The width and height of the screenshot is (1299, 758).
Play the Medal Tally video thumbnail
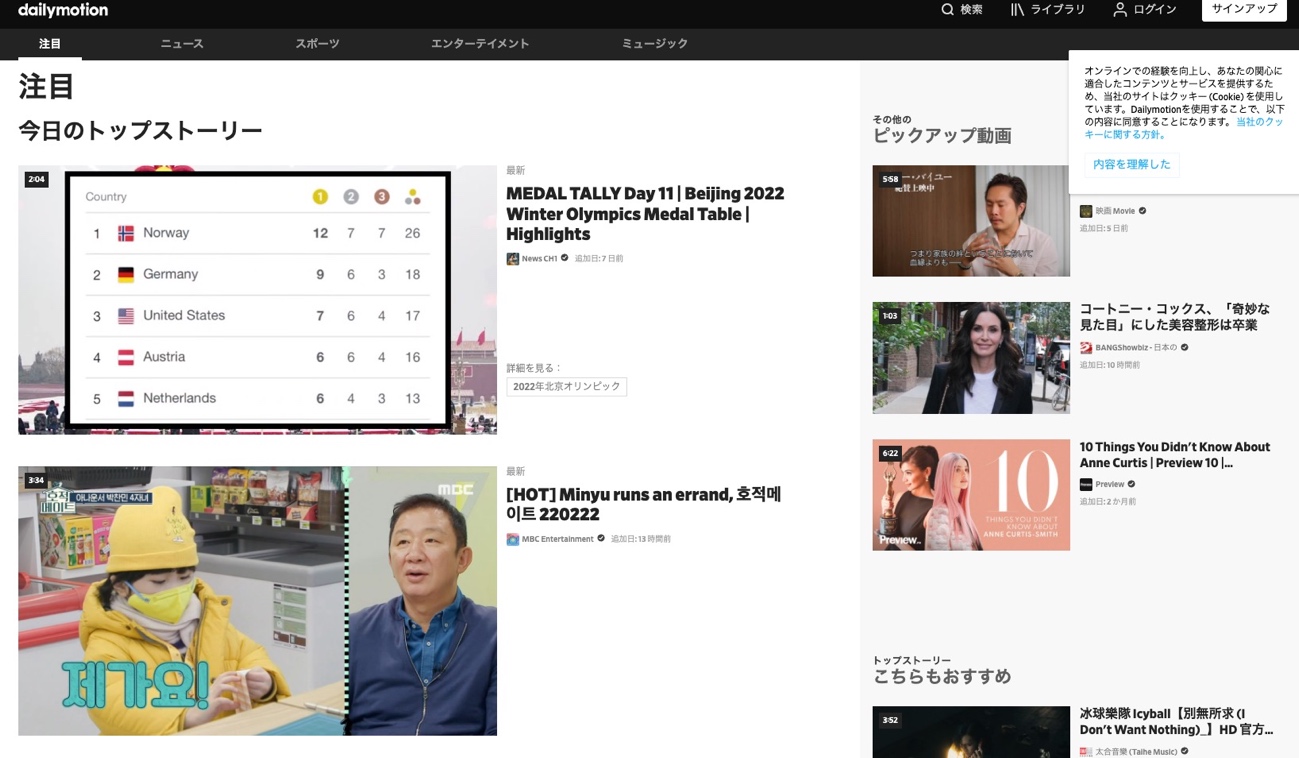click(257, 300)
